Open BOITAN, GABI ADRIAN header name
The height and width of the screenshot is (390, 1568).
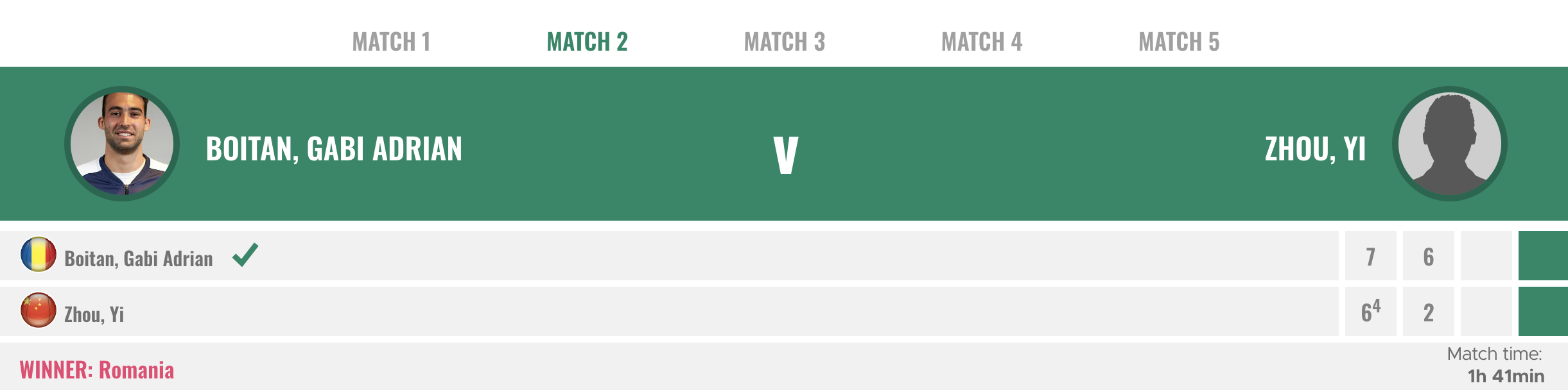(334, 149)
